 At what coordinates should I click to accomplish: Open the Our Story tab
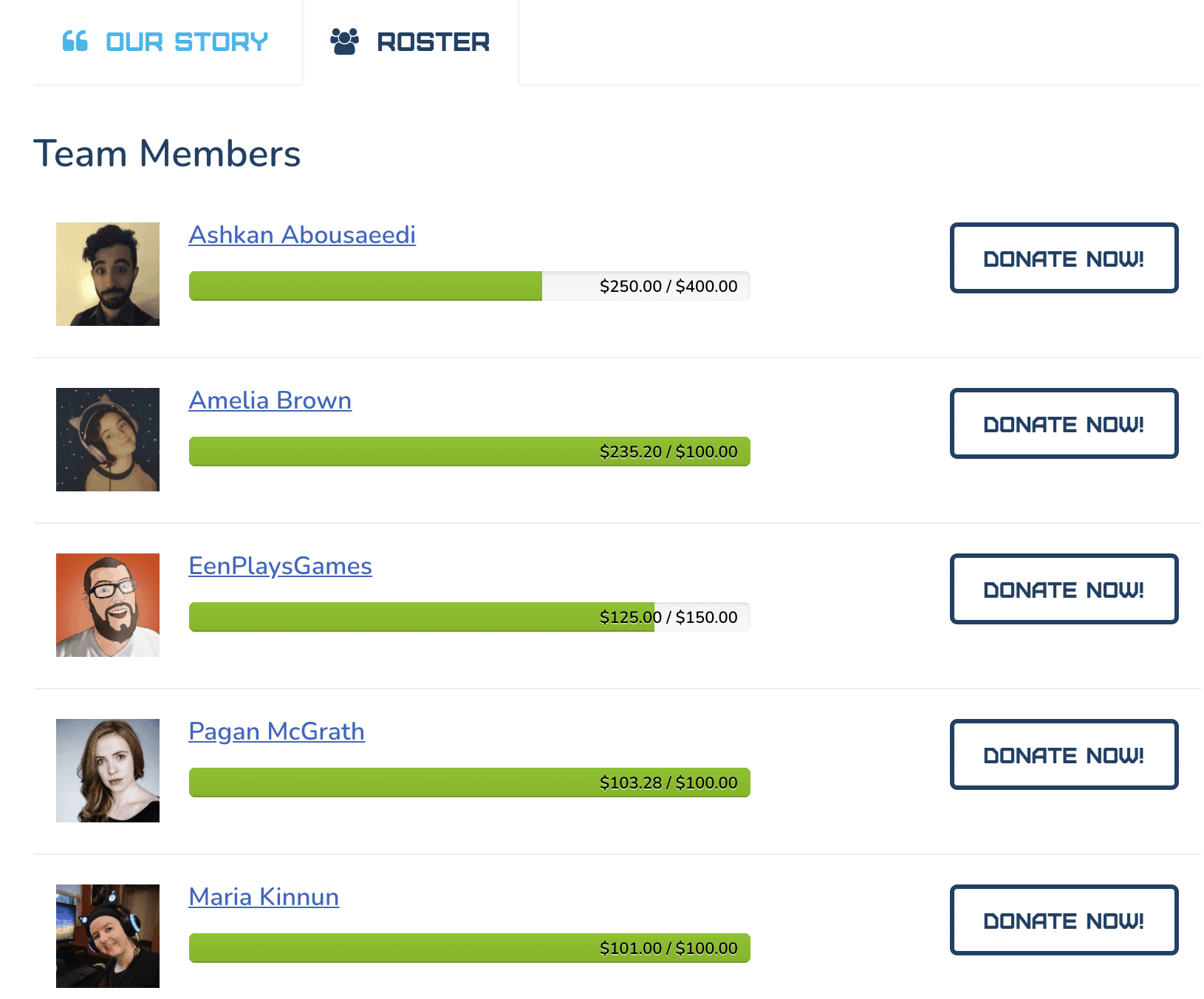186,42
